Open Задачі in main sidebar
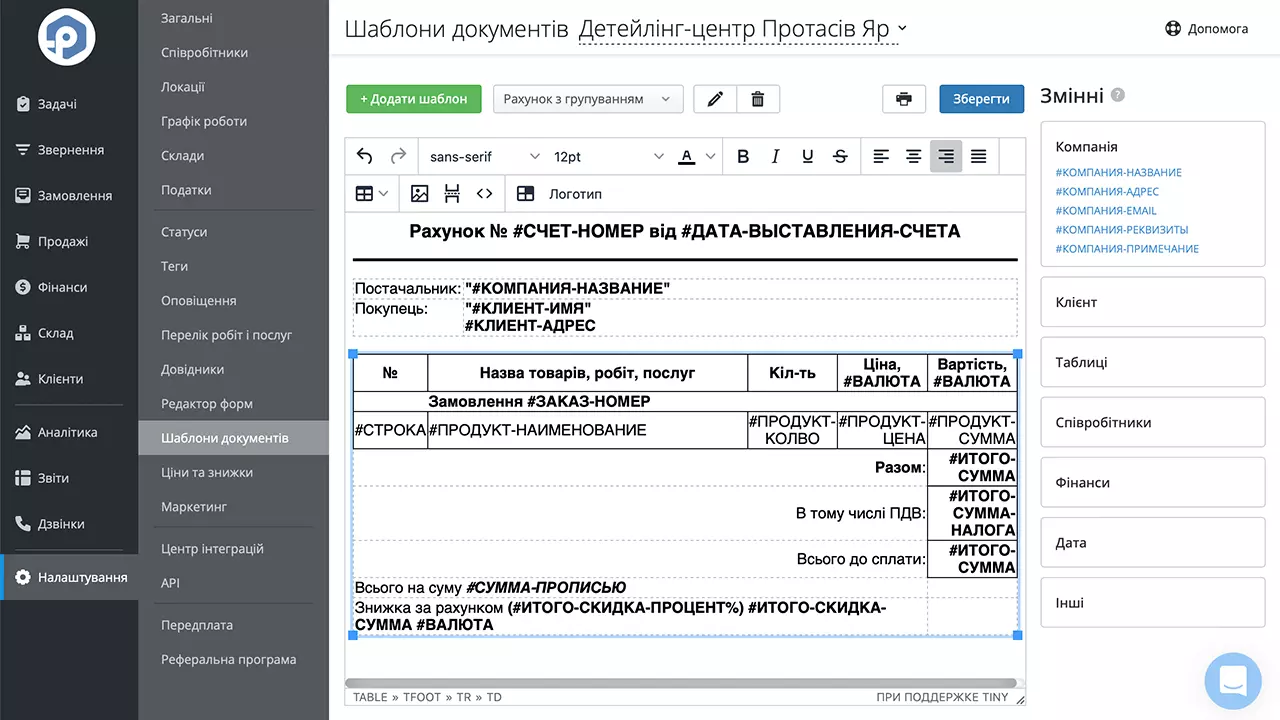Image resolution: width=1280 pixels, height=720 pixels. coord(69,104)
